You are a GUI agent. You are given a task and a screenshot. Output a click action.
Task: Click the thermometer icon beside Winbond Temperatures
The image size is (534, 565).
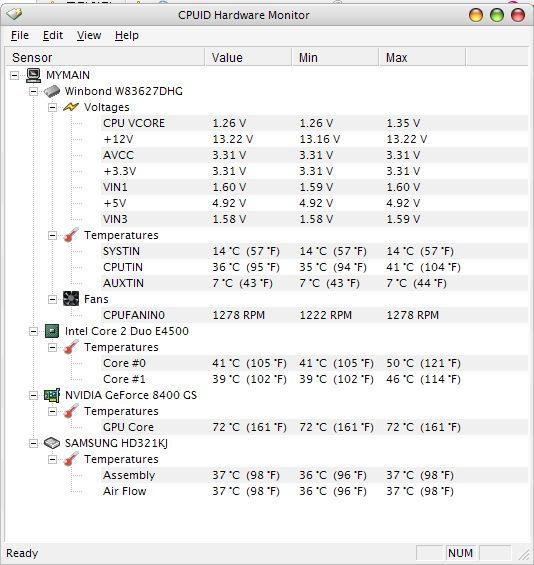click(x=71, y=235)
